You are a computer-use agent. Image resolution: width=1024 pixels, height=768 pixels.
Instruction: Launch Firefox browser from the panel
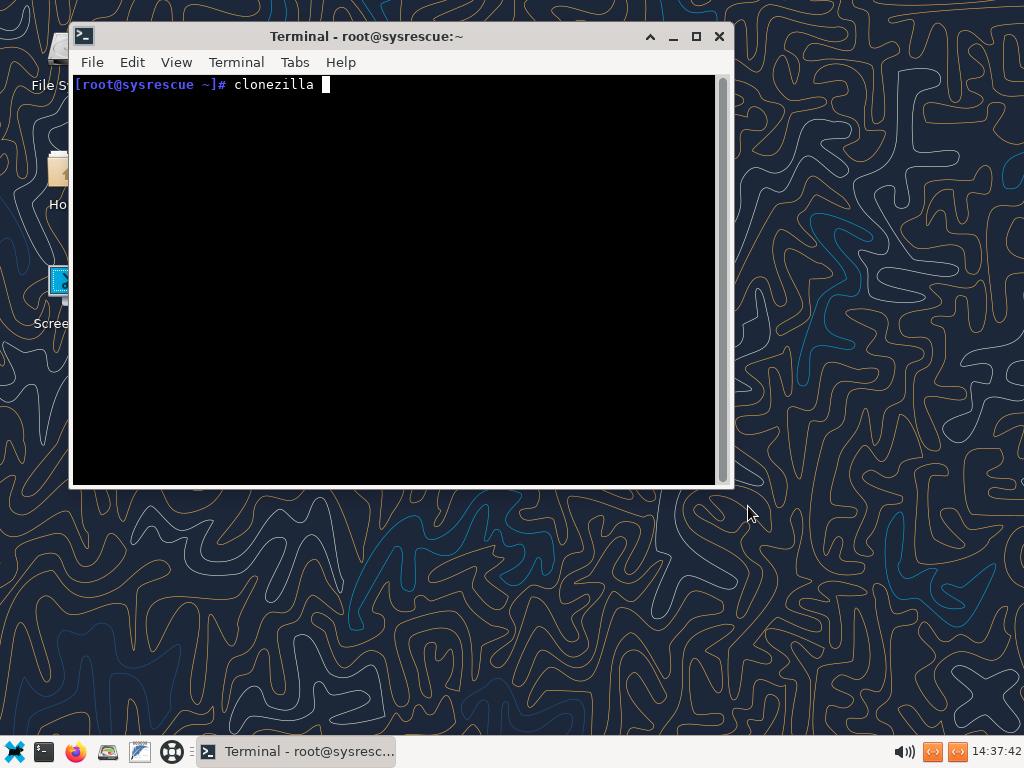[x=76, y=751]
